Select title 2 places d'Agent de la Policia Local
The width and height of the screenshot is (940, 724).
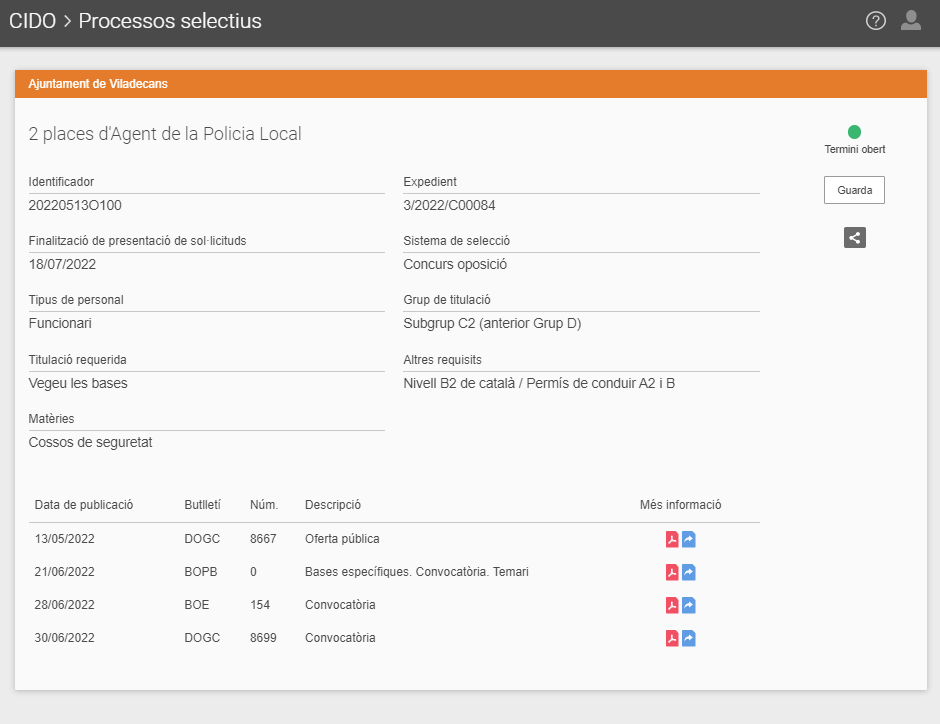tap(165, 134)
